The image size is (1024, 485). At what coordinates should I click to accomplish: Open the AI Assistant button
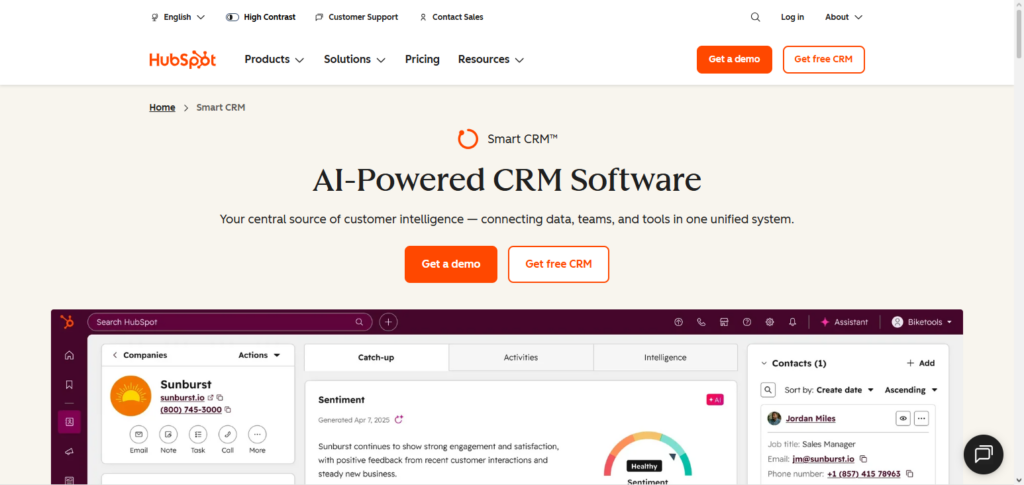(x=844, y=322)
